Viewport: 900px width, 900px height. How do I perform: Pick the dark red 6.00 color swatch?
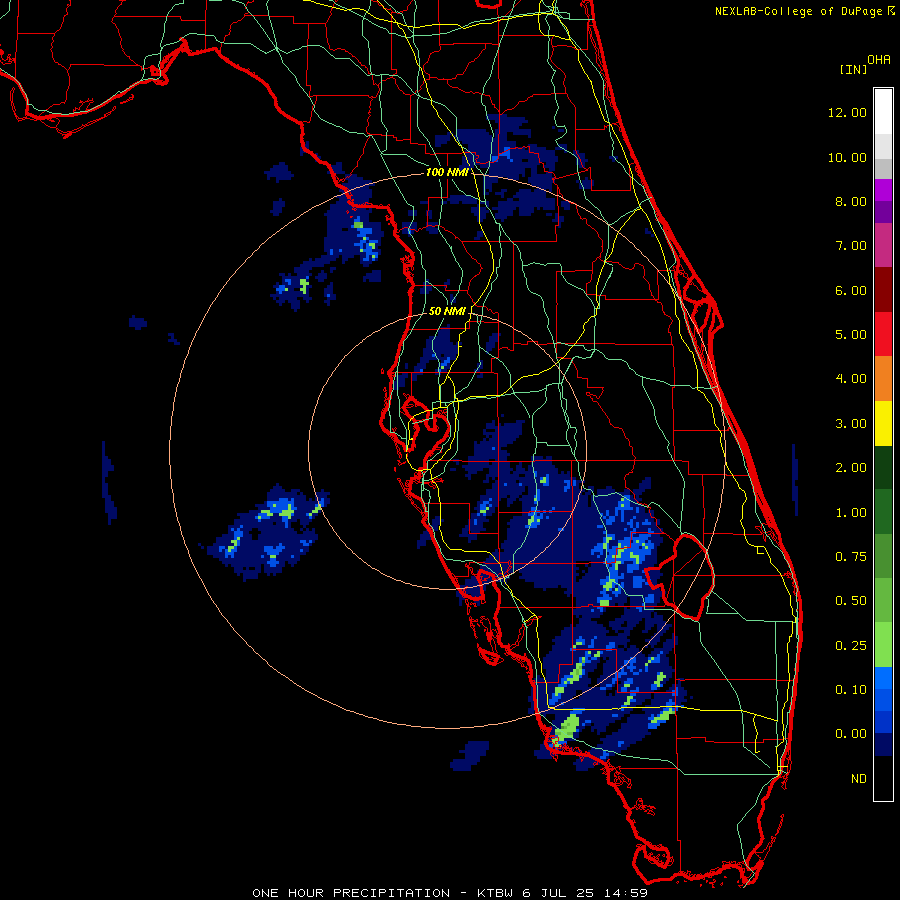tap(883, 290)
